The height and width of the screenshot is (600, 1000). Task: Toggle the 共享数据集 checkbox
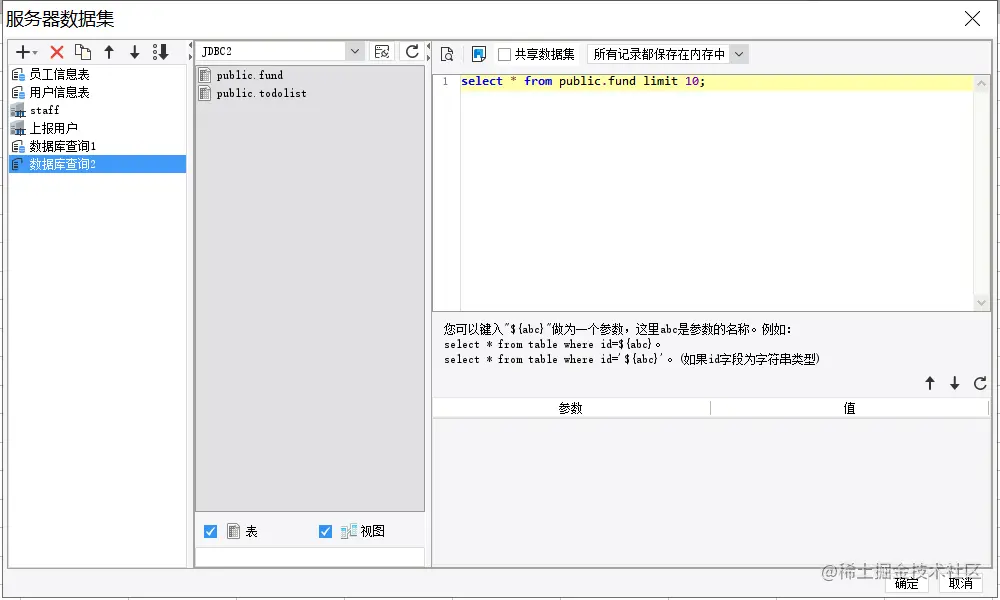pos(504,54)
